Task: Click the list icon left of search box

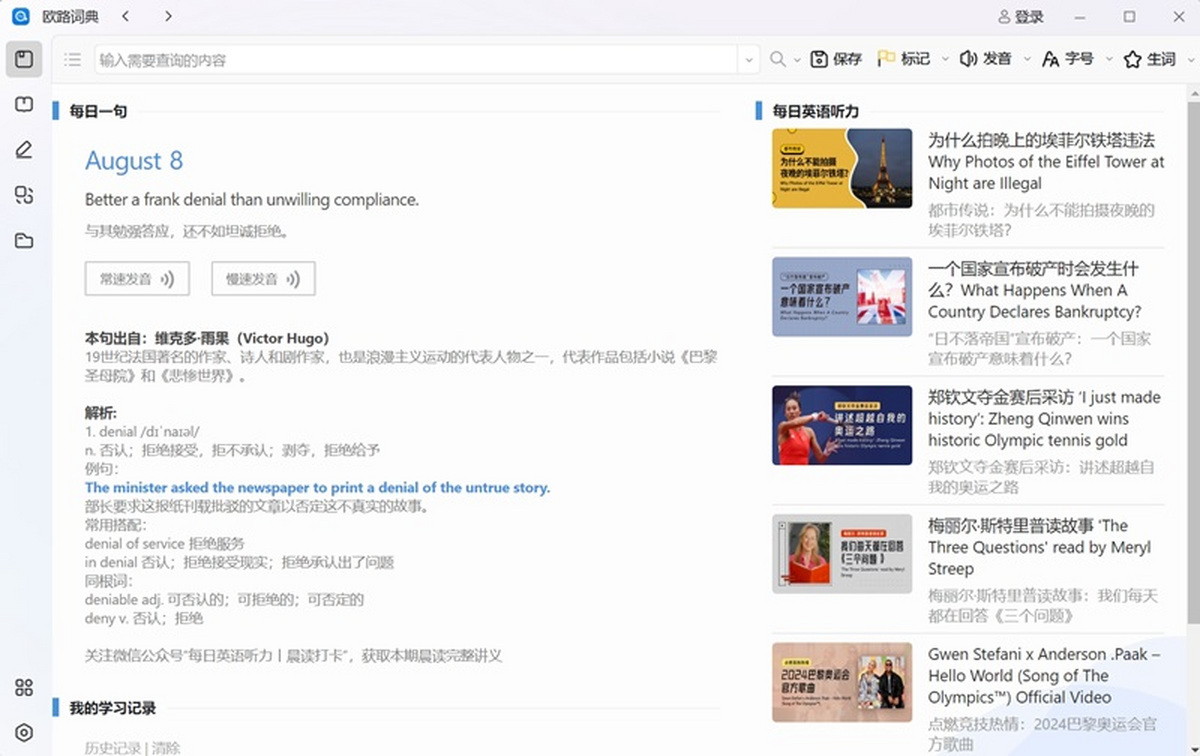Action: 72,60
